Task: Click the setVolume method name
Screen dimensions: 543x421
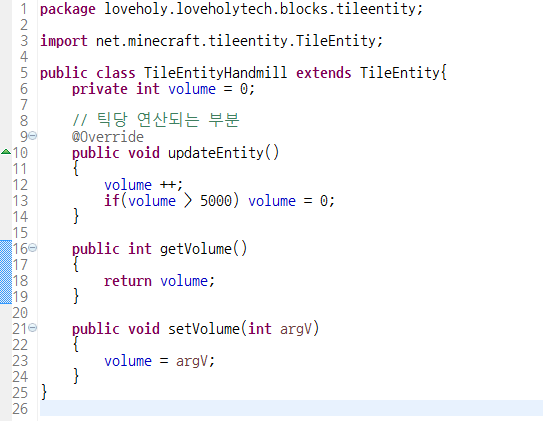Action: click(204, 329)
